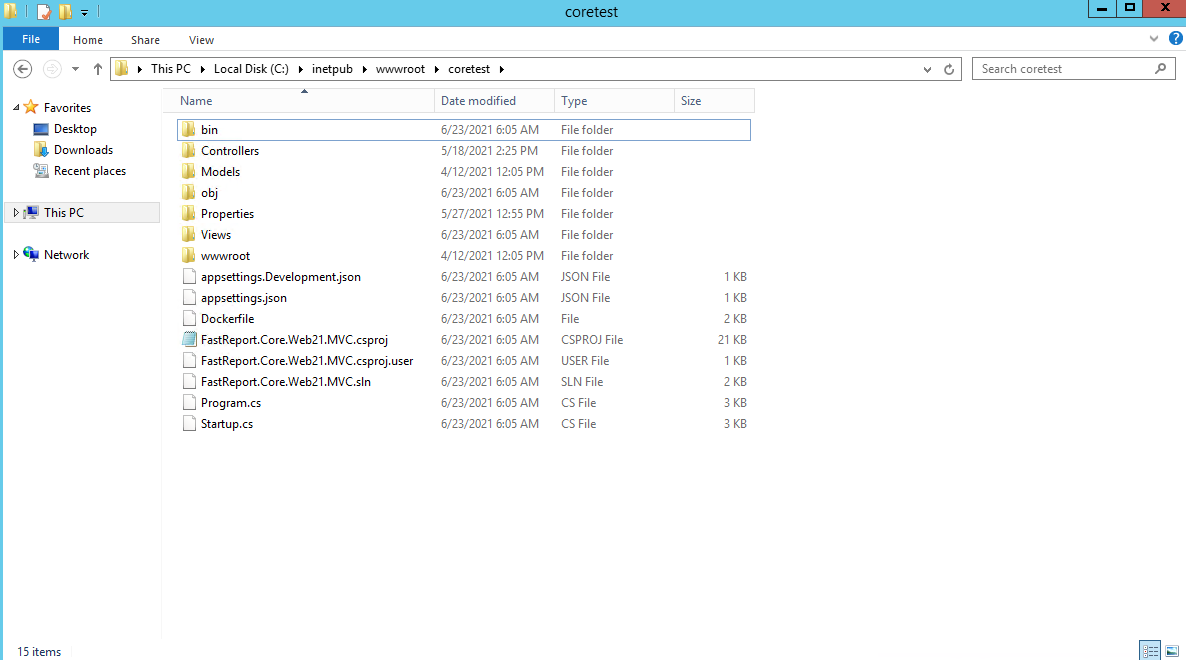This screenshot has width=1186, height=660.
Task: Open the View ribbon tab
Action: (201, 40)
